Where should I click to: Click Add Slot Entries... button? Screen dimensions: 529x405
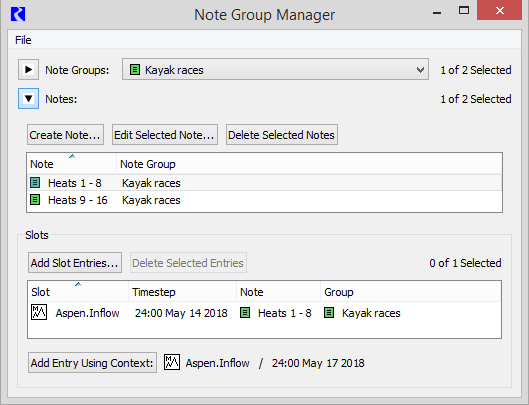(x=75, y=263)
